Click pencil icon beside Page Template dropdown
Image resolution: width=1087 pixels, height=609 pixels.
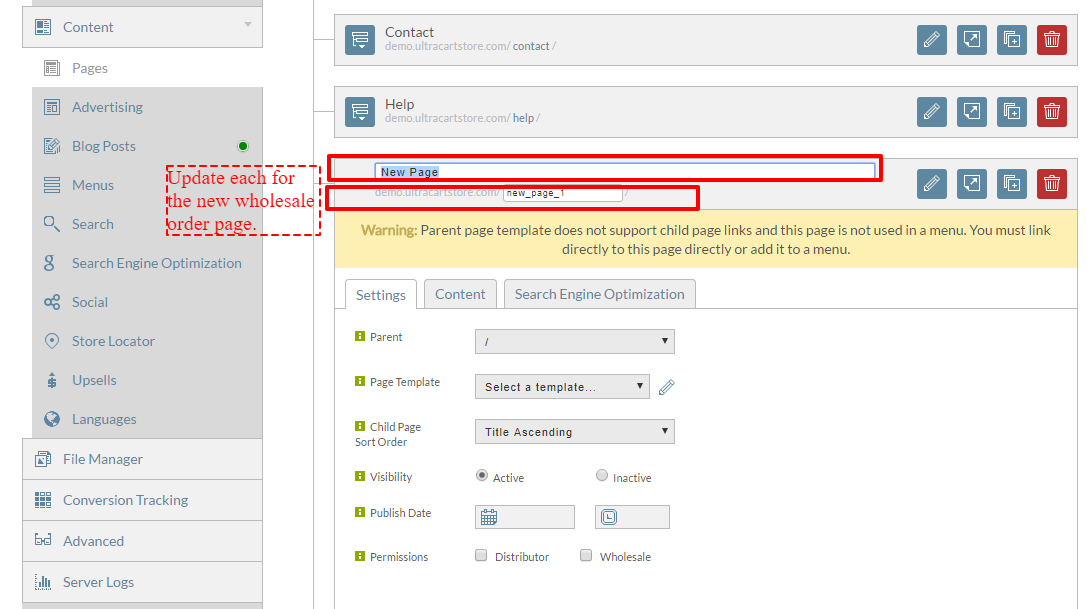click(666, 387)
